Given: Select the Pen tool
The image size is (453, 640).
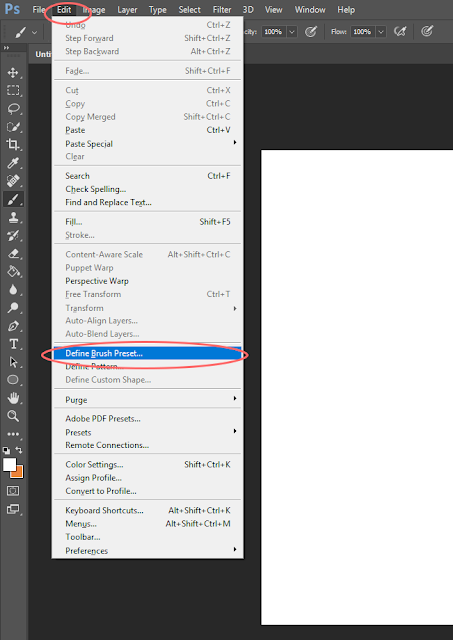Looking at the screenshot, I should 13,326.
